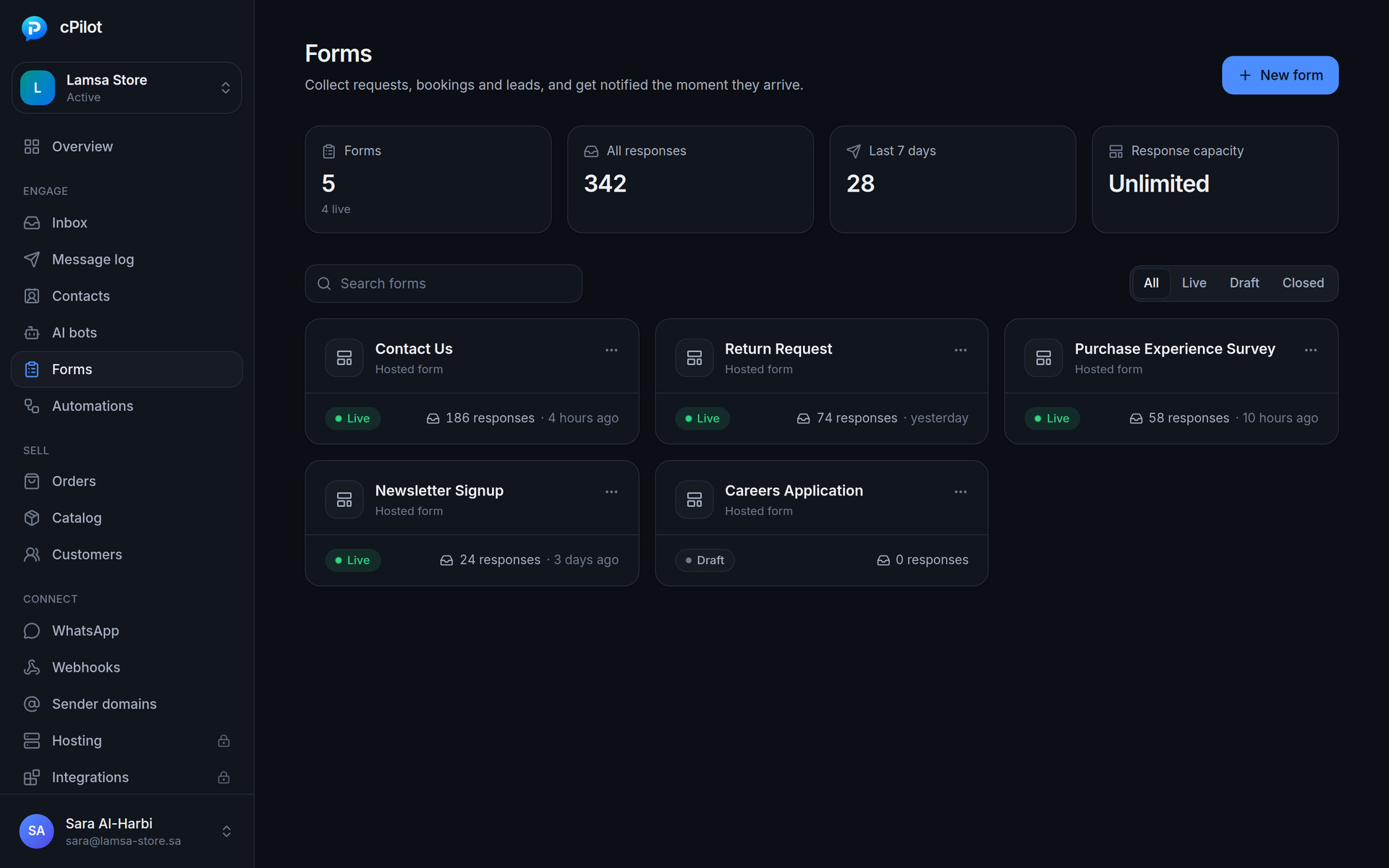Click the "186 responses" text
The height and width of the screenshot is (868, 1389).
tap(490, 418)
